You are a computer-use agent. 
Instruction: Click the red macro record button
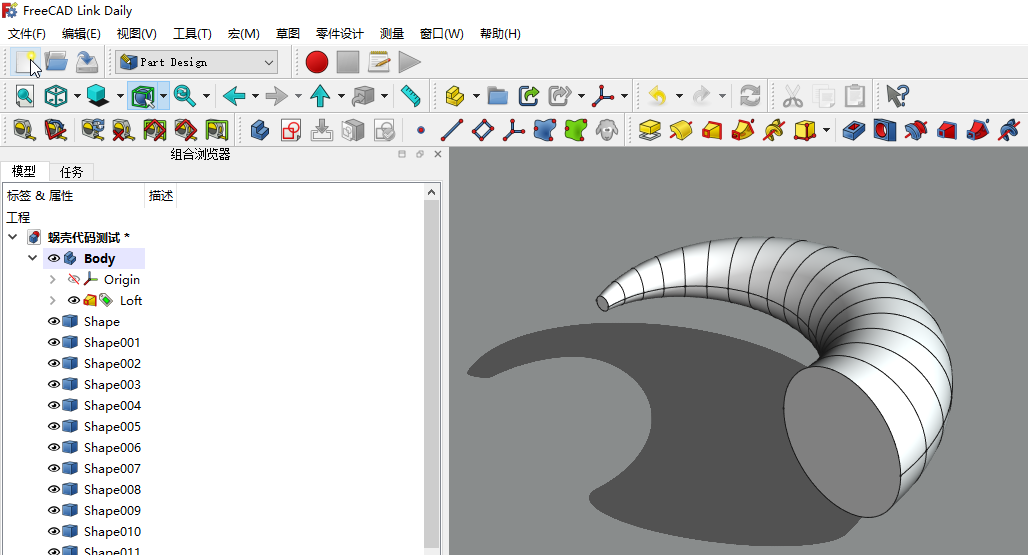[317, 62]
